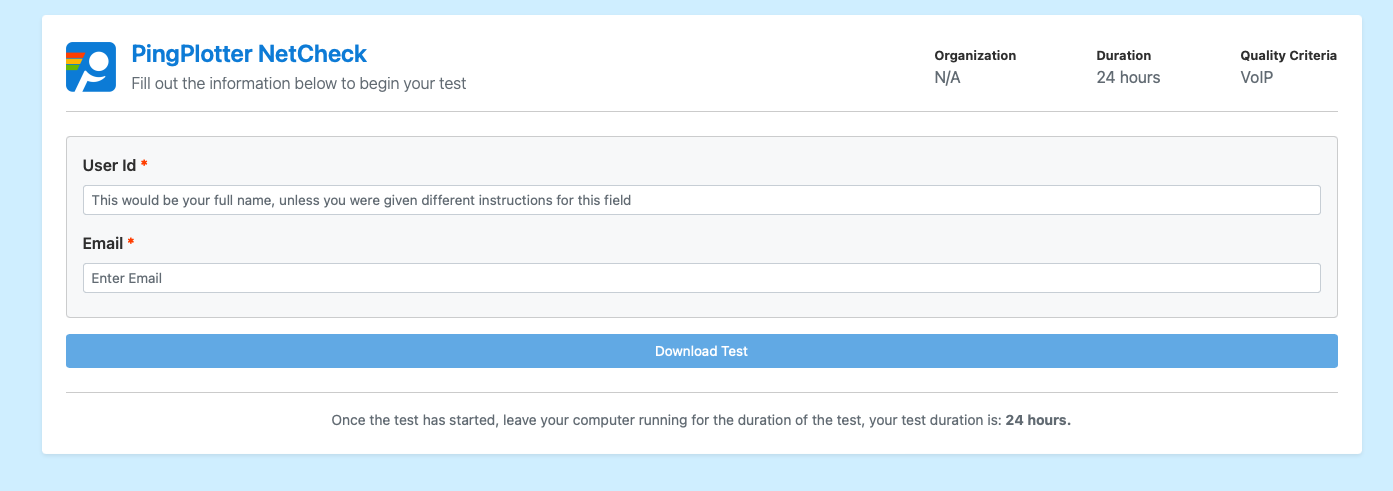This screenshot has height=491, width=1393.
Task: Click the N/A organization value
Action: pos(947,78)
